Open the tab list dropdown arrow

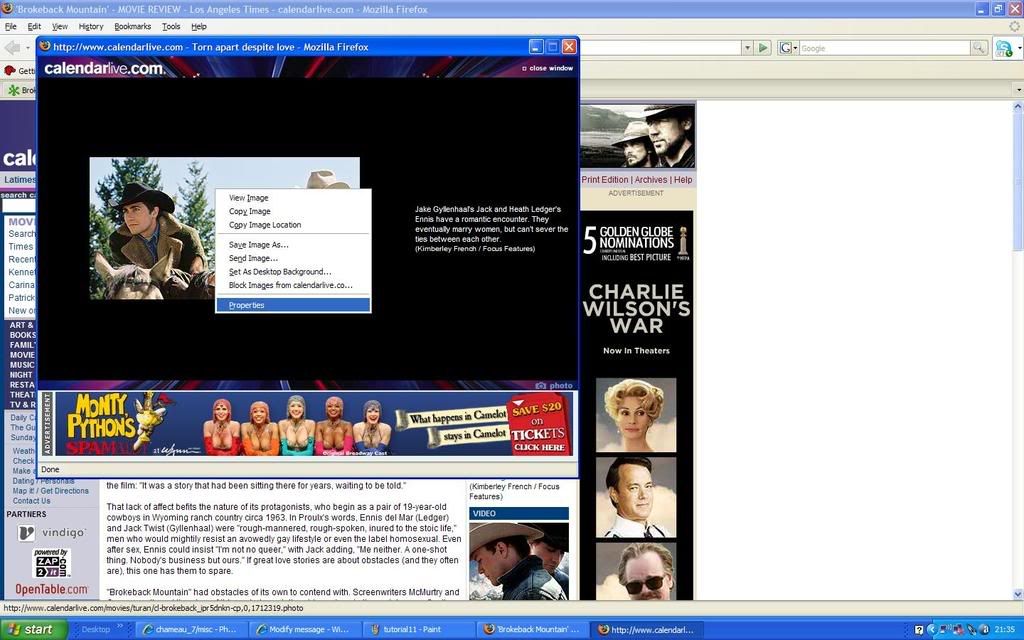(x=1018, y=90)
